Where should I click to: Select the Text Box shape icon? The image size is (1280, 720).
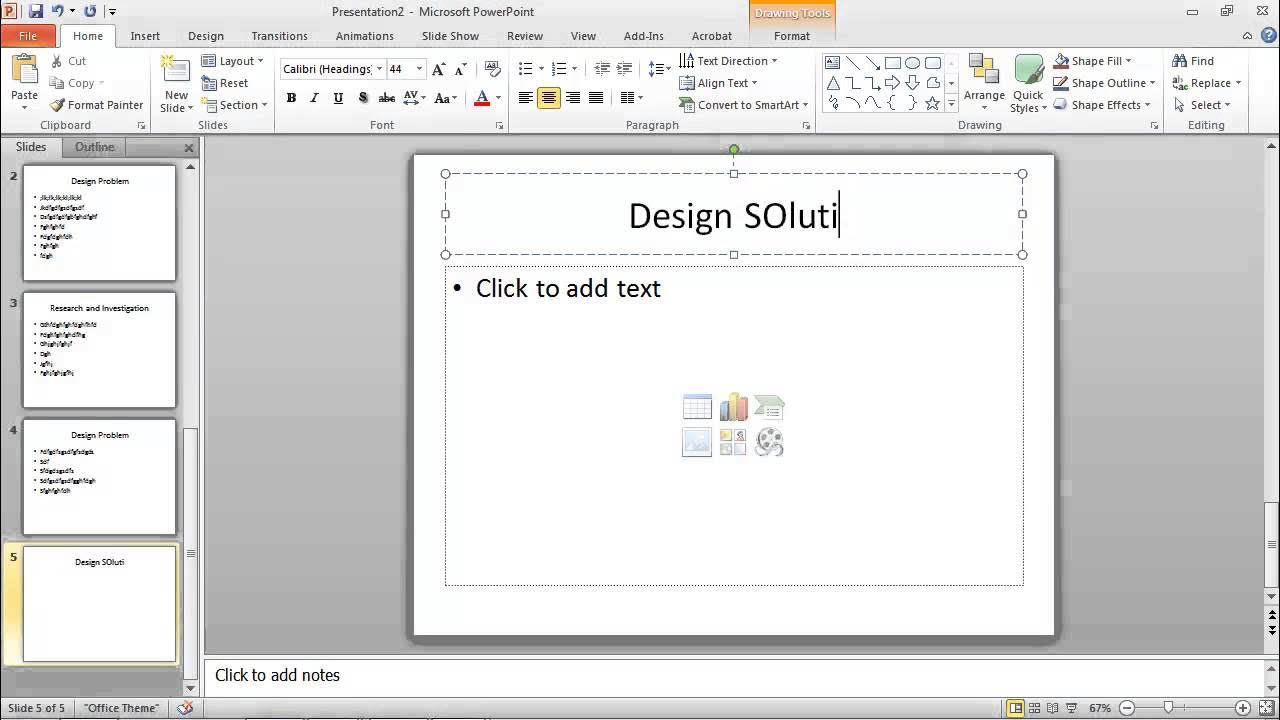click(833, 62)
